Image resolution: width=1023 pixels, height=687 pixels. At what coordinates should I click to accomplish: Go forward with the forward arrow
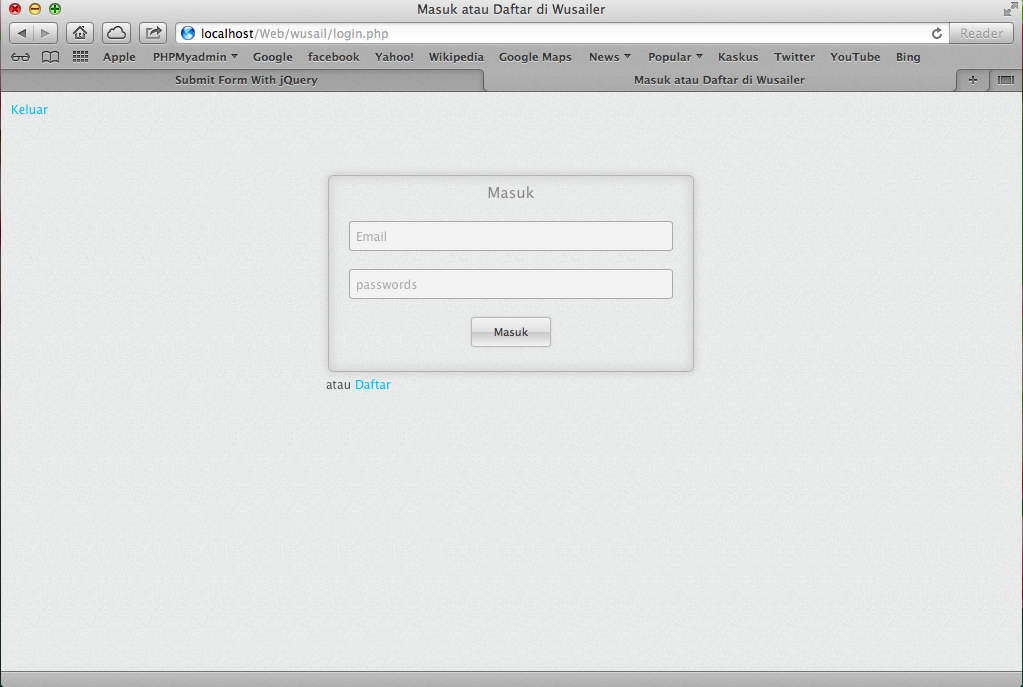click(x=45, y=33)
